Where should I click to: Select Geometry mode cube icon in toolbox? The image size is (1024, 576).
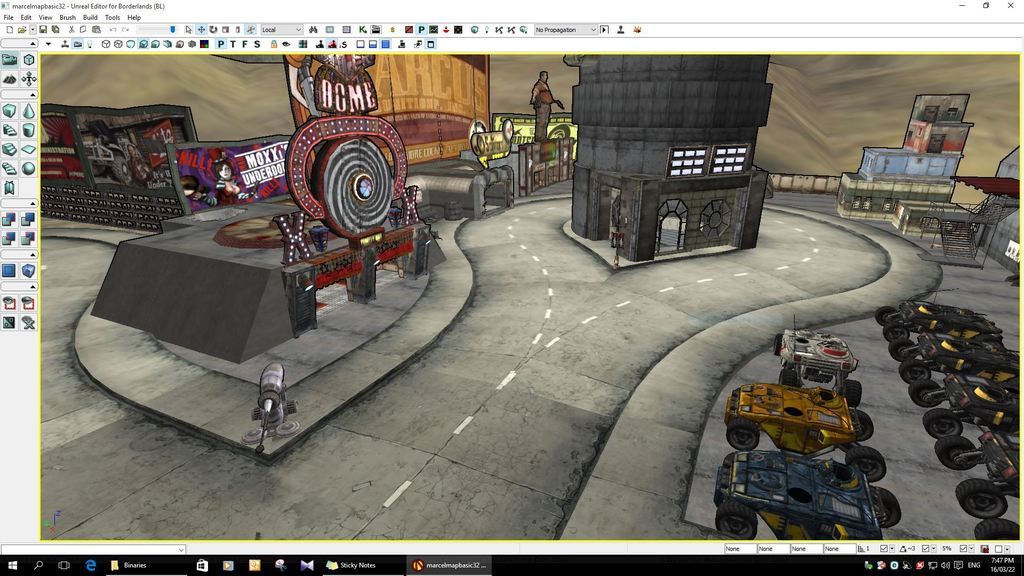(29, 59)
